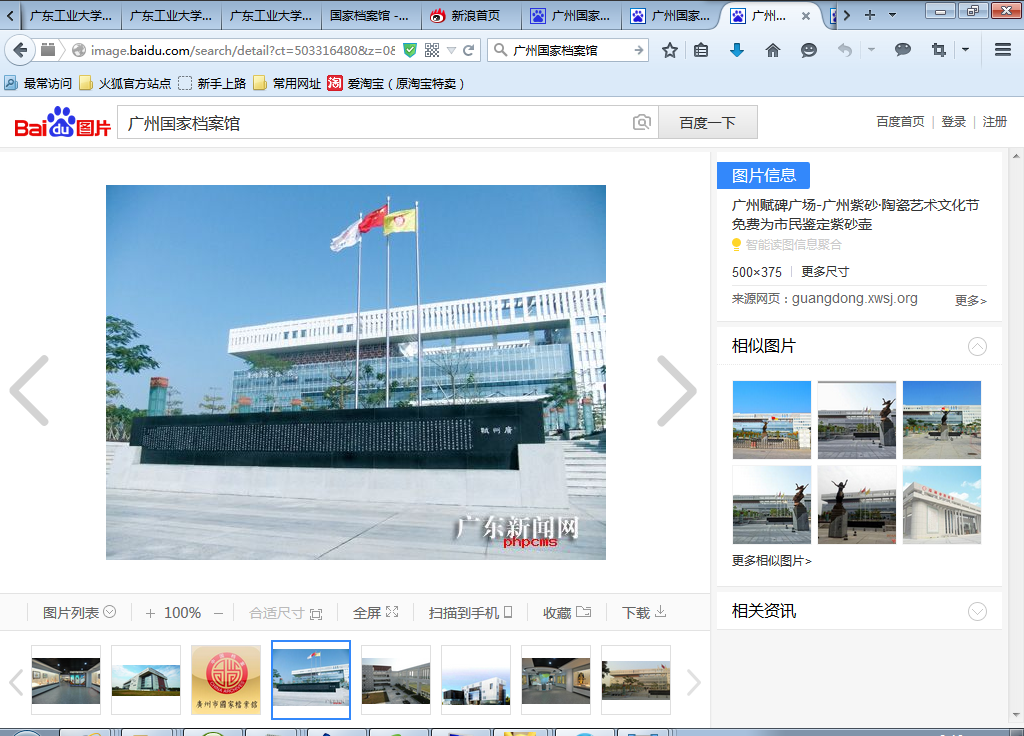Open the 更多相似图片 link
Image resolution: width=1024 pixels, height=736 pixels.
771,561
